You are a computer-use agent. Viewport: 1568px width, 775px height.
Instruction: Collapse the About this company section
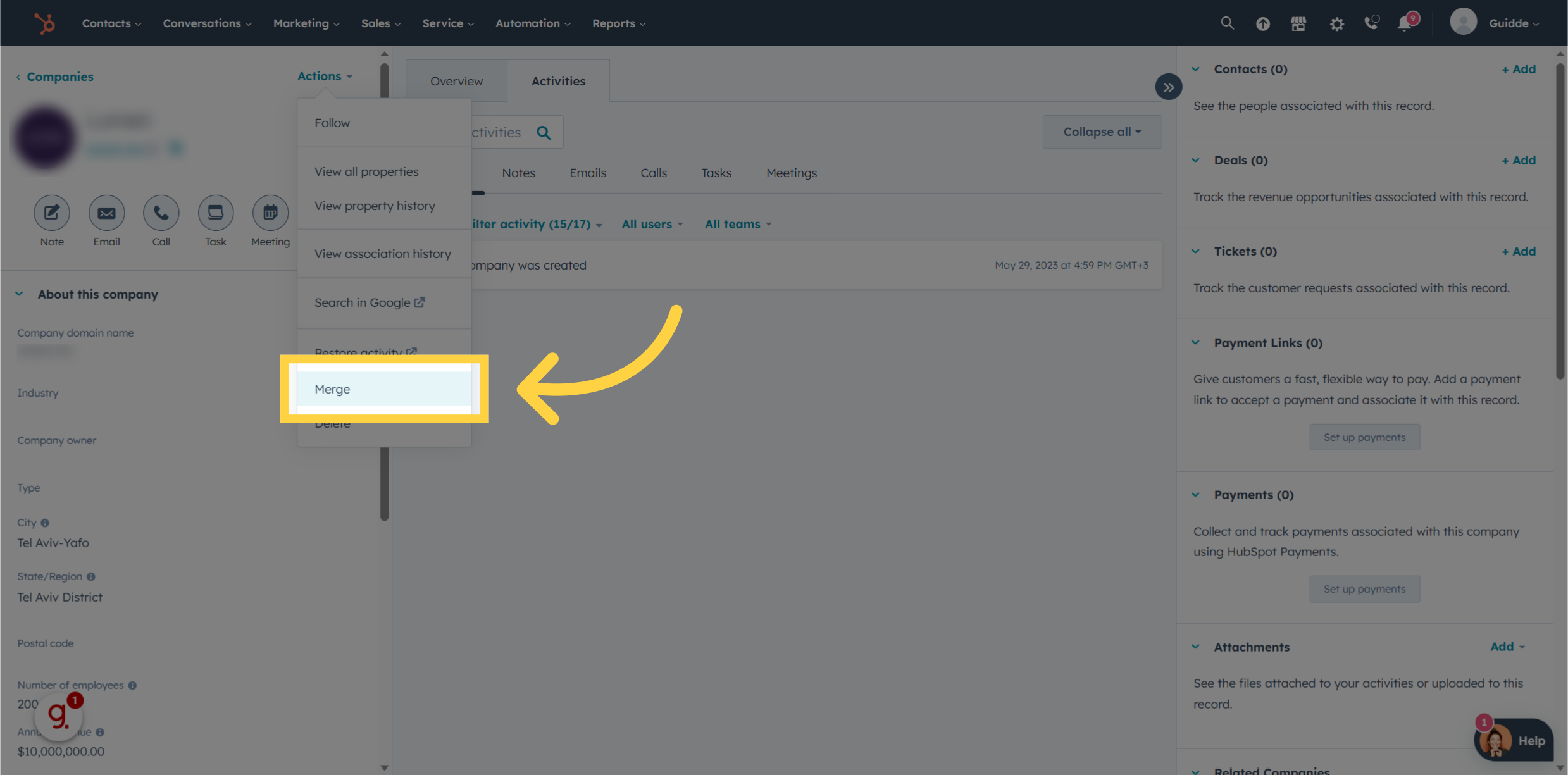[x=19, y=293]
